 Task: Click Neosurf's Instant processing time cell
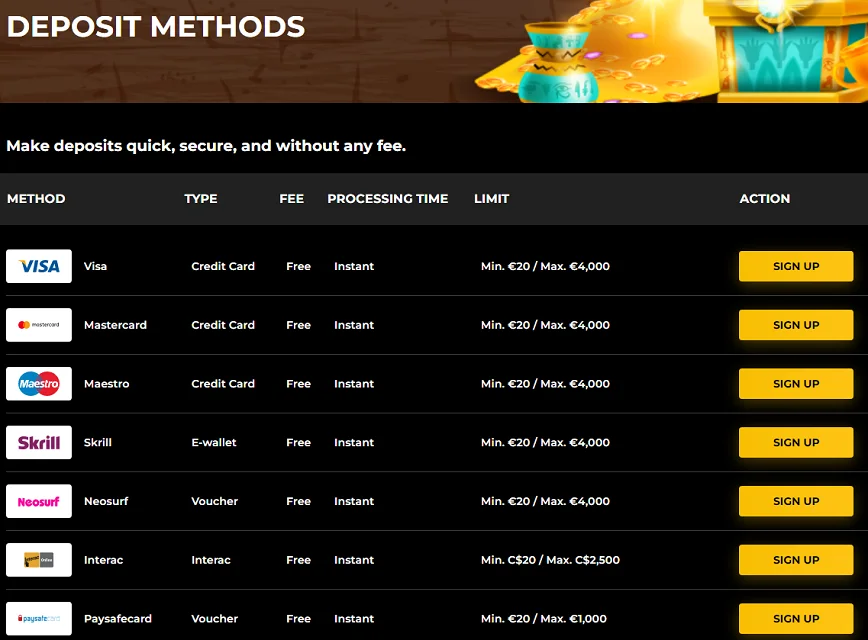(354, 501)
